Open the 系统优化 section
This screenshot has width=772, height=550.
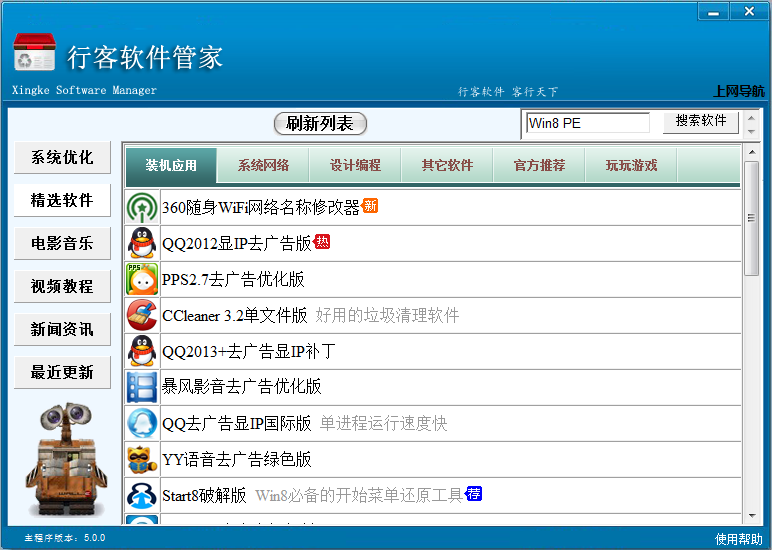(62, 158)
